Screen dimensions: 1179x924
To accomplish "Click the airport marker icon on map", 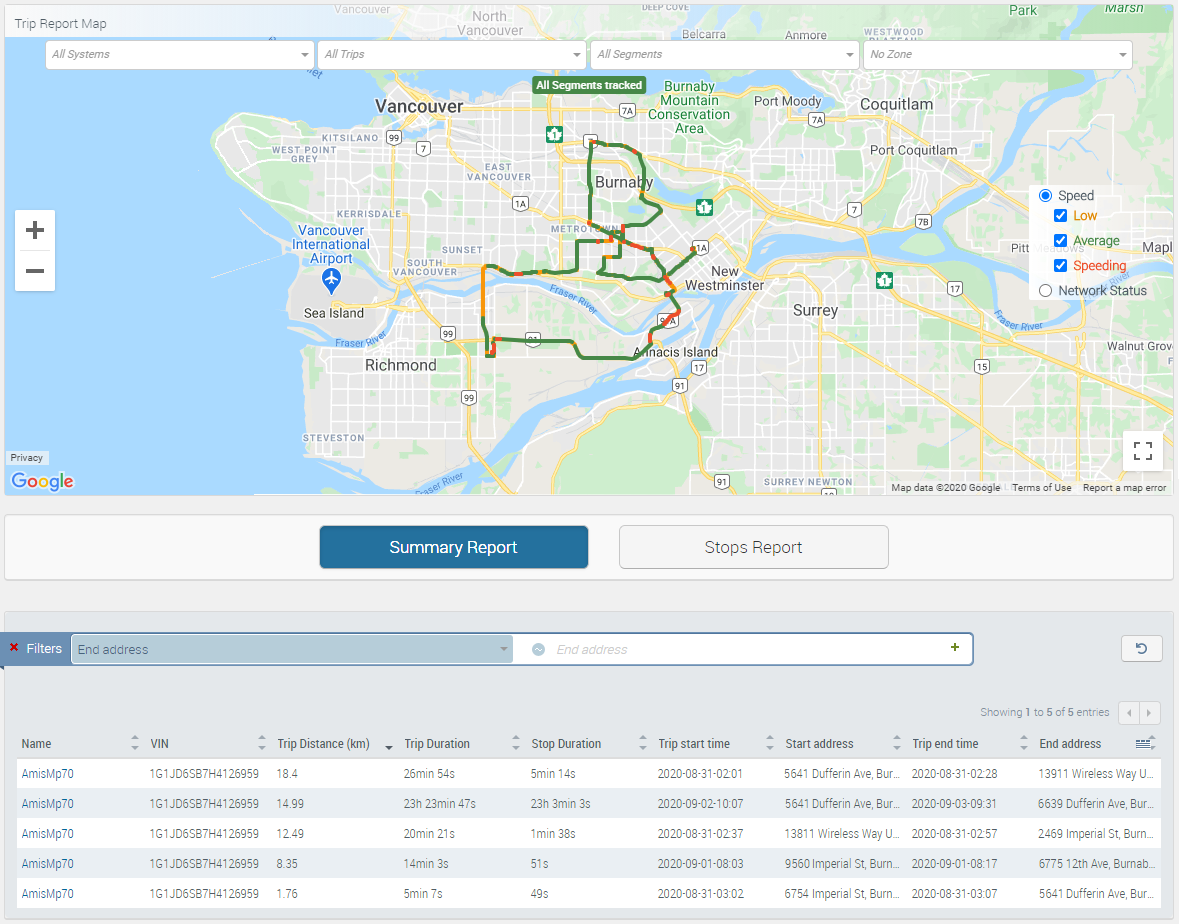I will tap(330, 277).
